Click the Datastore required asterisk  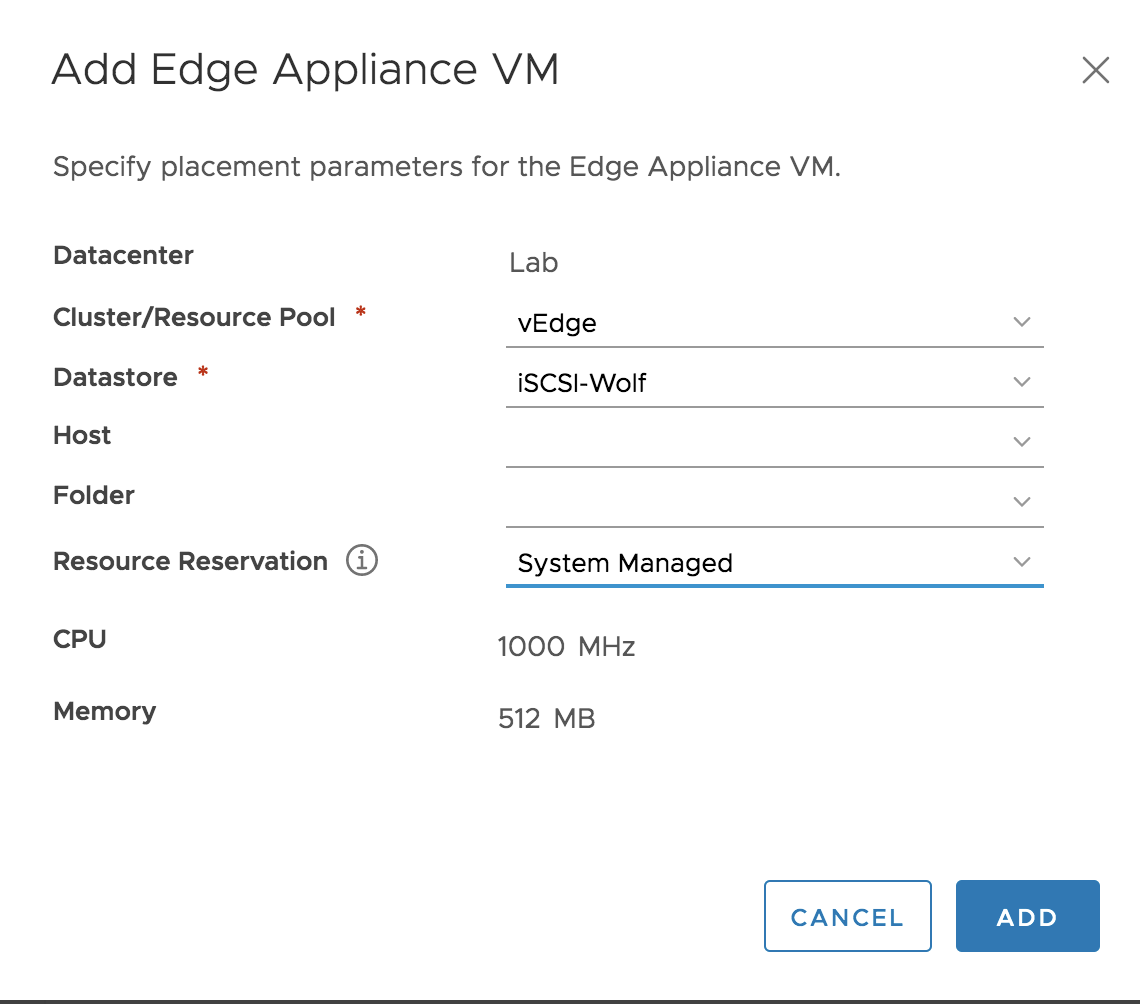click(x=202, y=372)
